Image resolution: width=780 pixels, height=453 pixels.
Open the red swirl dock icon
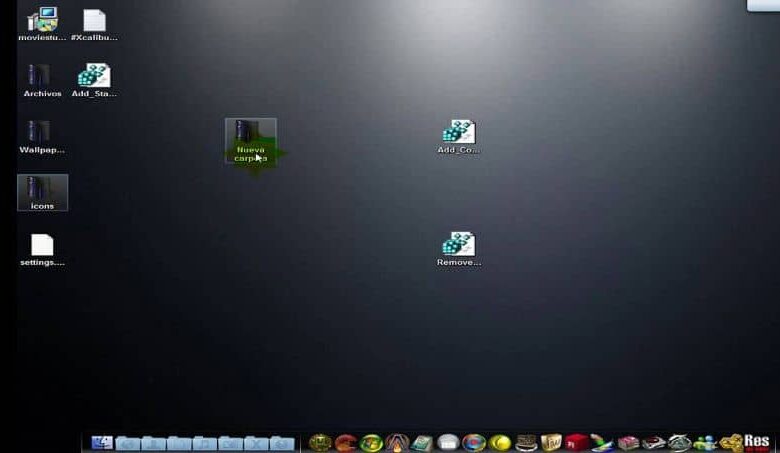(x=346, y=443)
